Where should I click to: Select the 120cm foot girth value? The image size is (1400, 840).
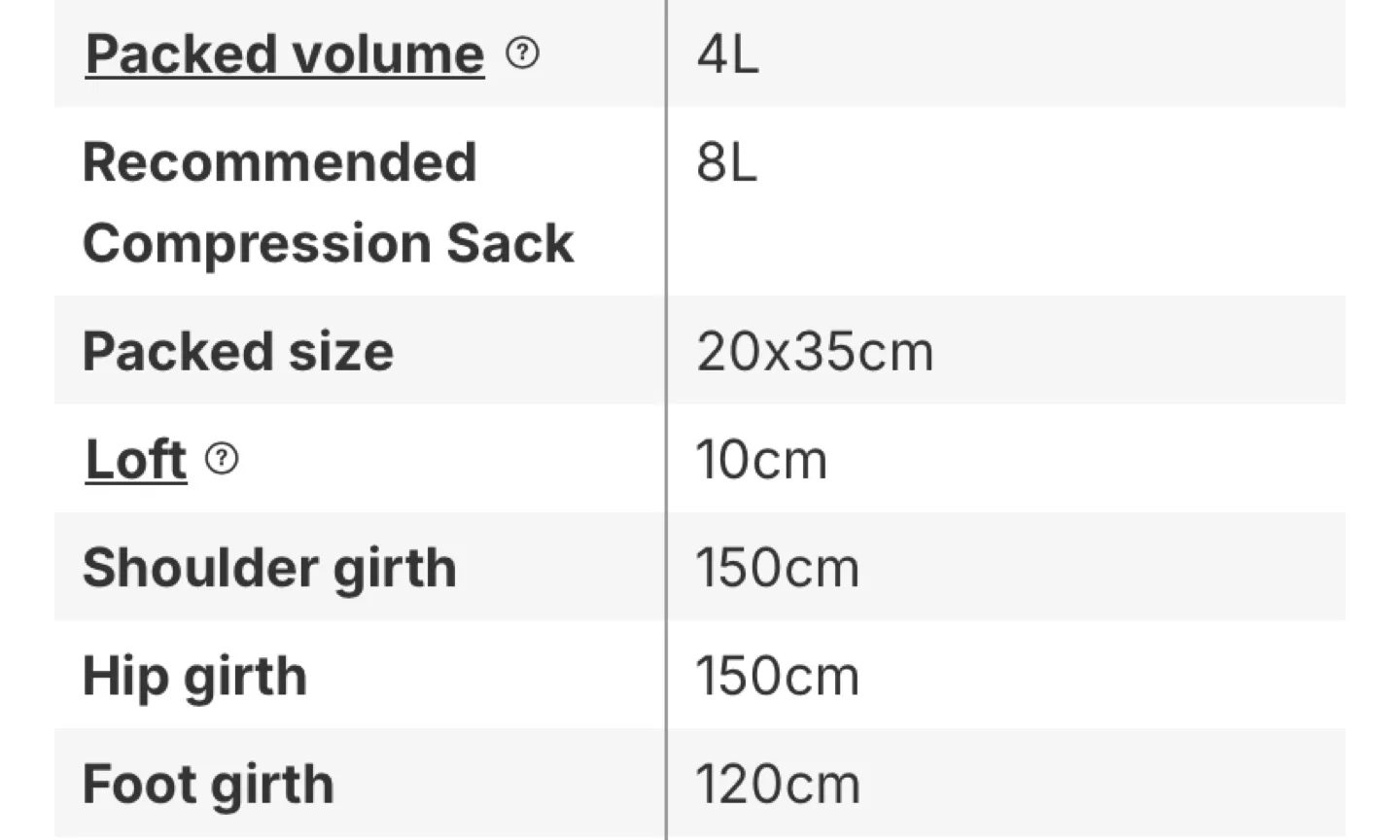pyautogui.click(x=778, y=781)
